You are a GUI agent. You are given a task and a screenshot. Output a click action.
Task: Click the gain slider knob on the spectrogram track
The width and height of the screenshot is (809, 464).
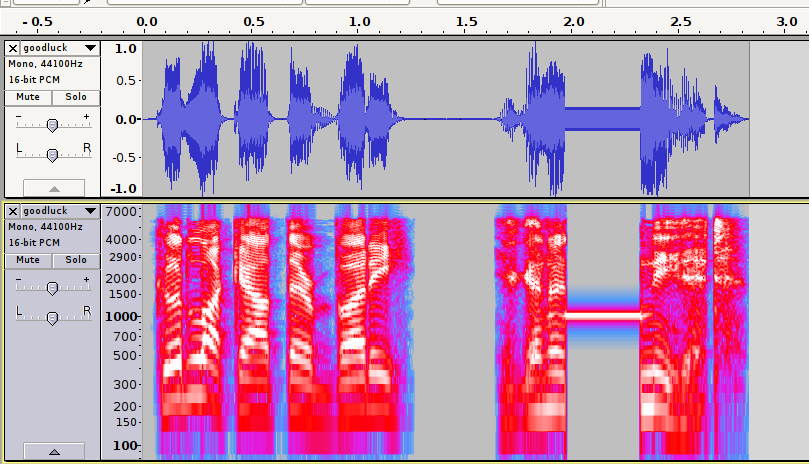point(52,288)
